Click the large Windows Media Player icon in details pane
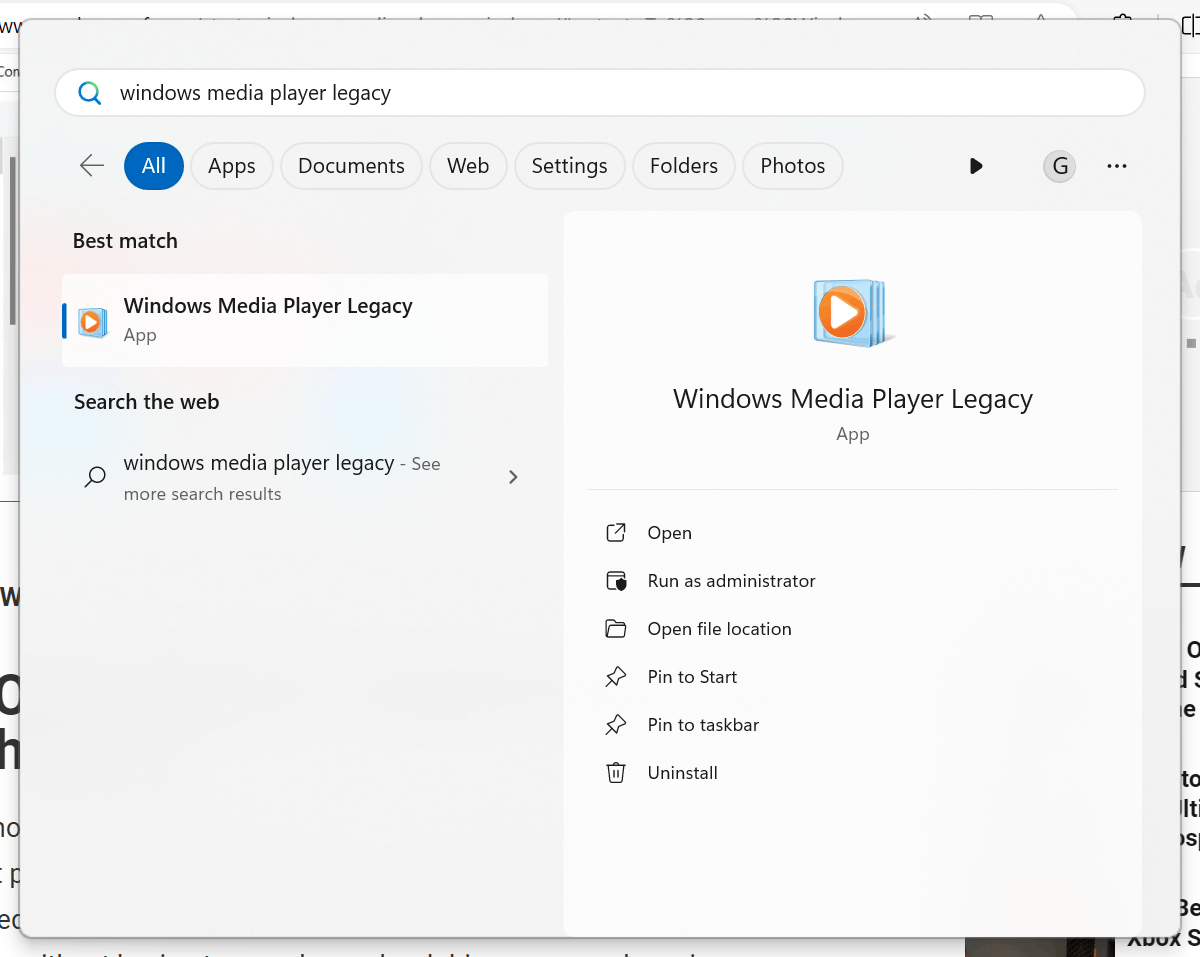 (852, 313)
